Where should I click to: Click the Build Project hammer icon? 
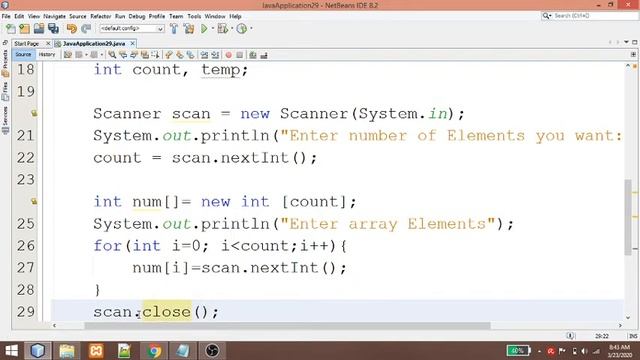174,29
